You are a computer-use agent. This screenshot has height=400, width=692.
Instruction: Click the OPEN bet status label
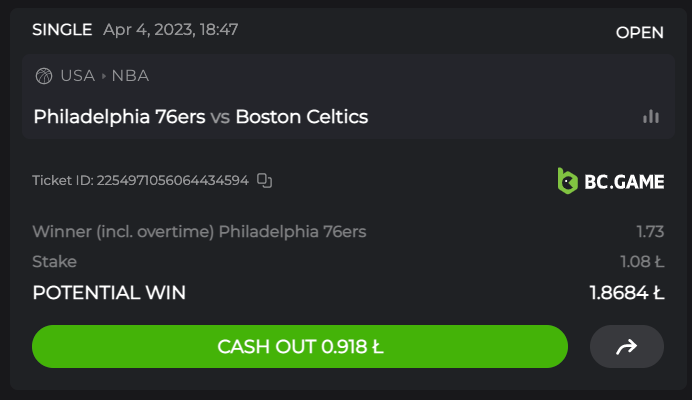coord(639,32)
